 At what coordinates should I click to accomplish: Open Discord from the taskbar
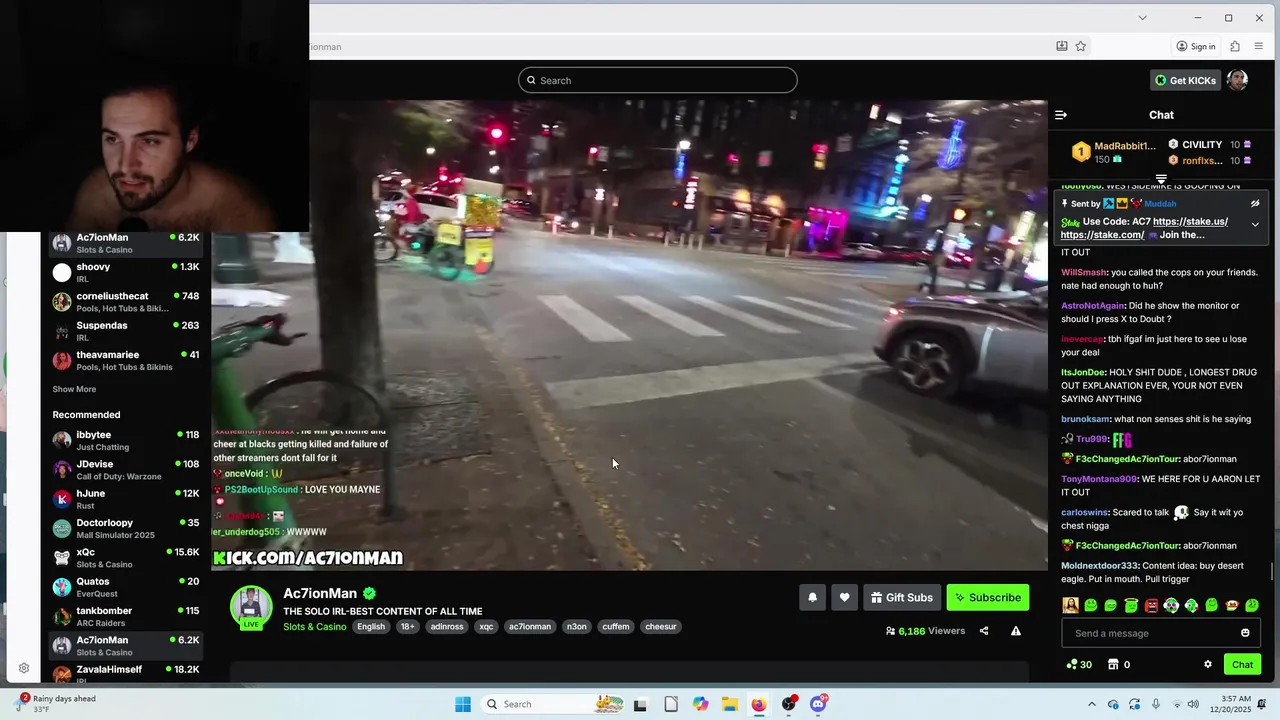tap(818, 704)
